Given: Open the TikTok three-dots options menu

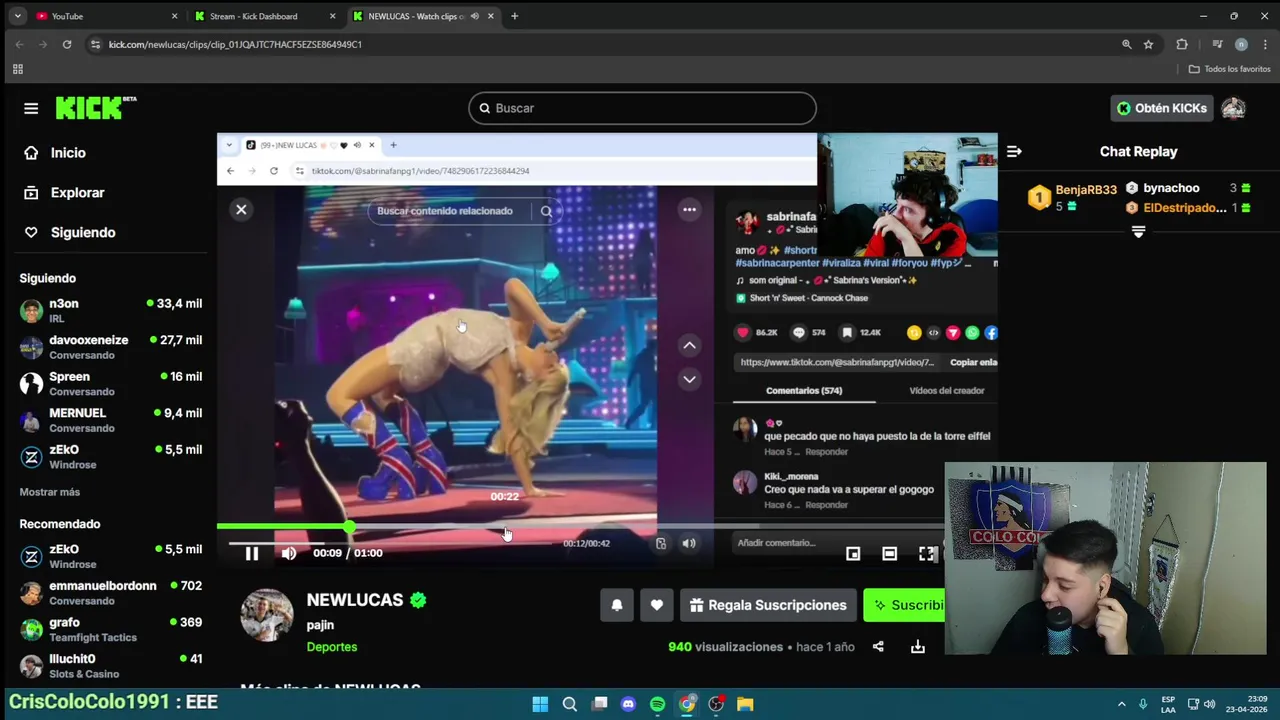Looking at the screenshot, I should [x=689, y=209].
